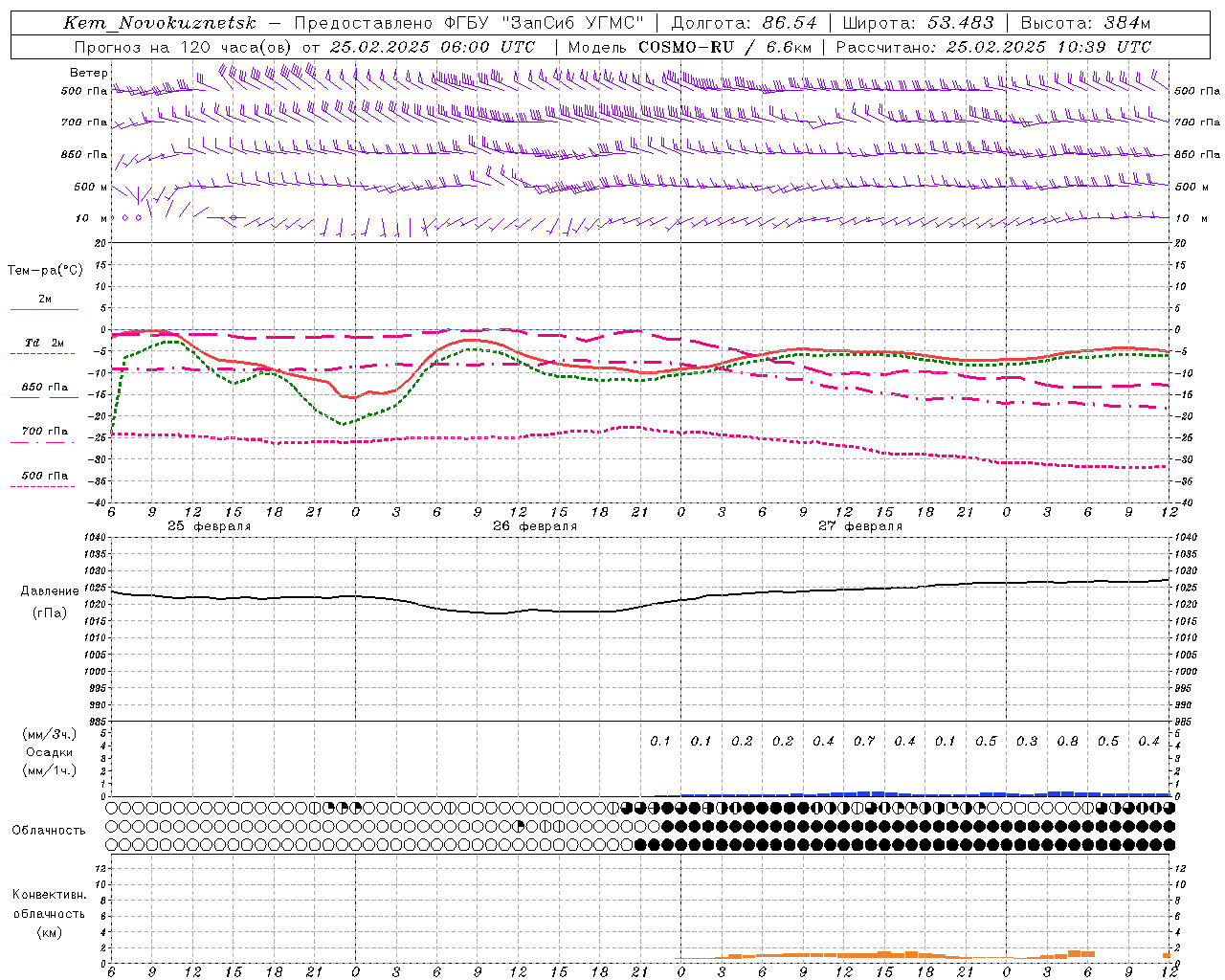Click the '(гПа)' unit under Давление

(x=50, y=612)
